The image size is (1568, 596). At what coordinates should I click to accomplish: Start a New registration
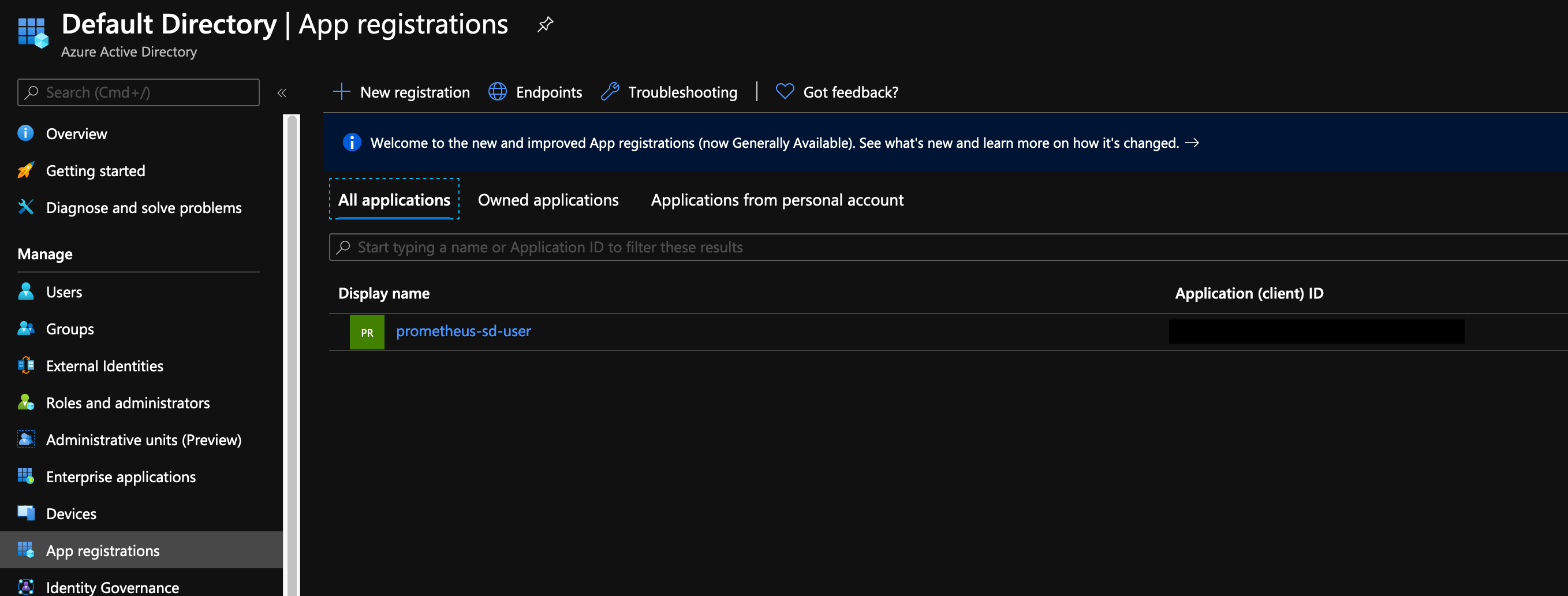(x=401, y=92)
